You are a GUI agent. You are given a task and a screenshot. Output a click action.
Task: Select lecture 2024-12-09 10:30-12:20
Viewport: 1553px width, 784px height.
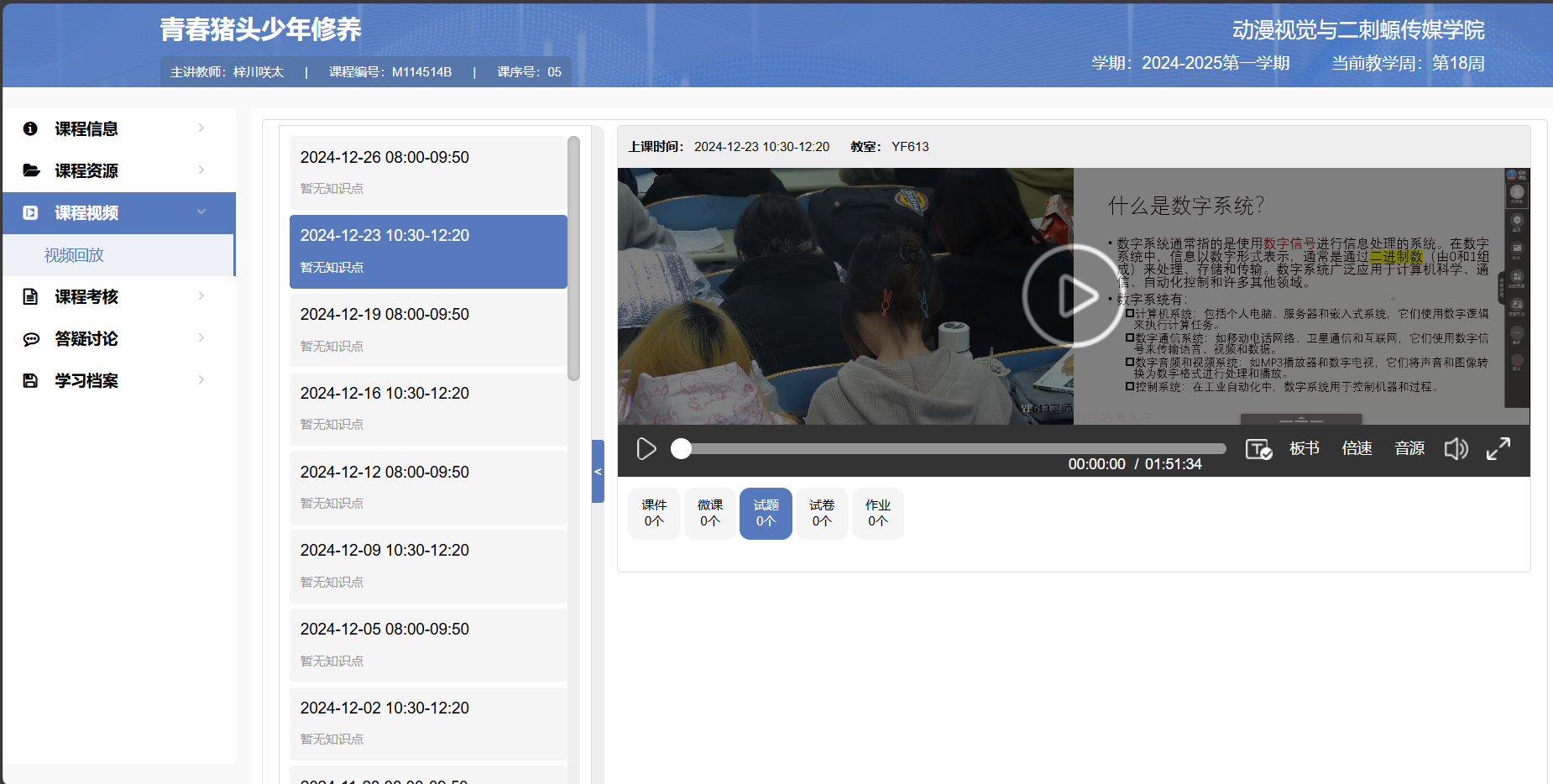(x=428, y=567)
